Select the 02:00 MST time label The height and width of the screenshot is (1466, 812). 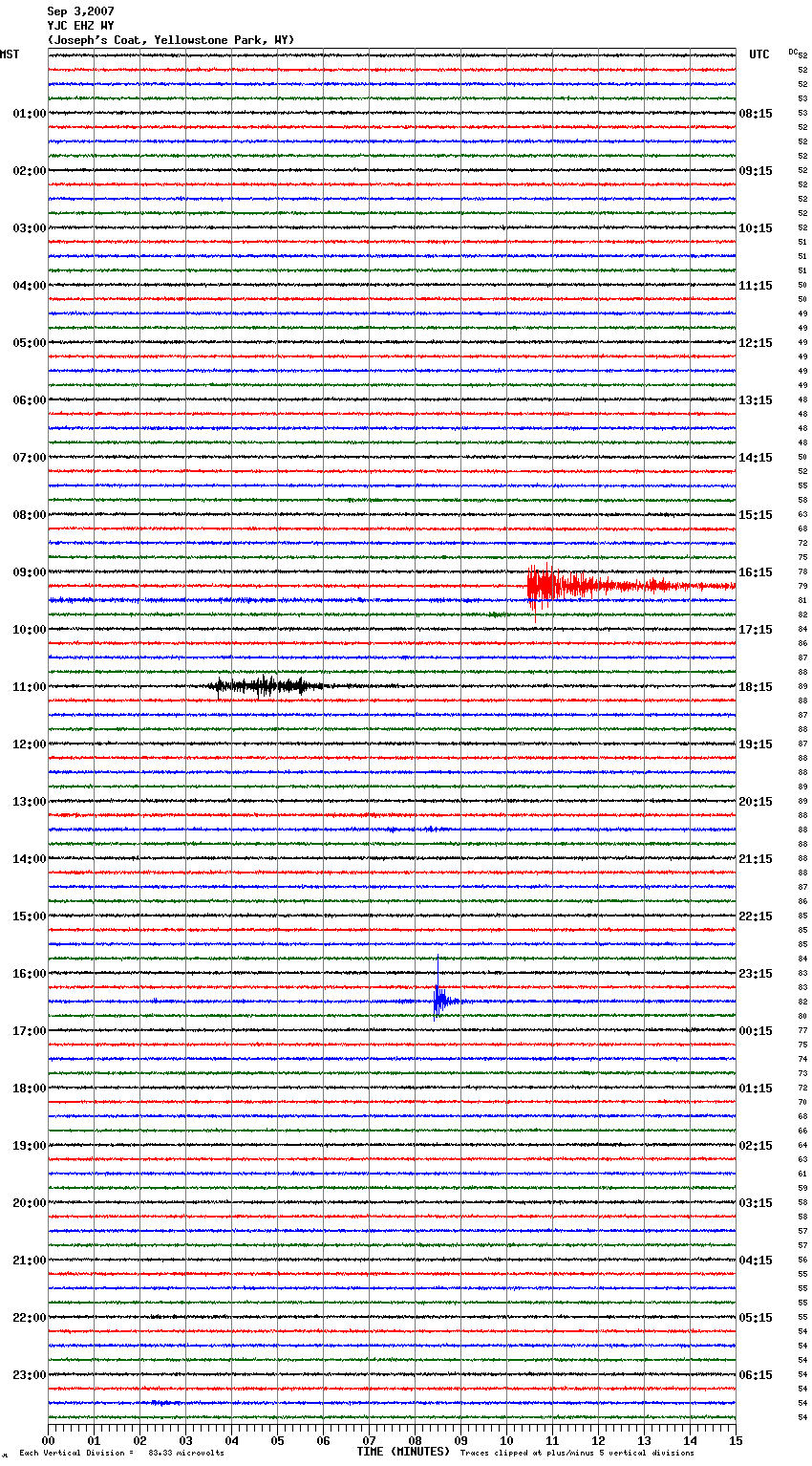[30, 171]
